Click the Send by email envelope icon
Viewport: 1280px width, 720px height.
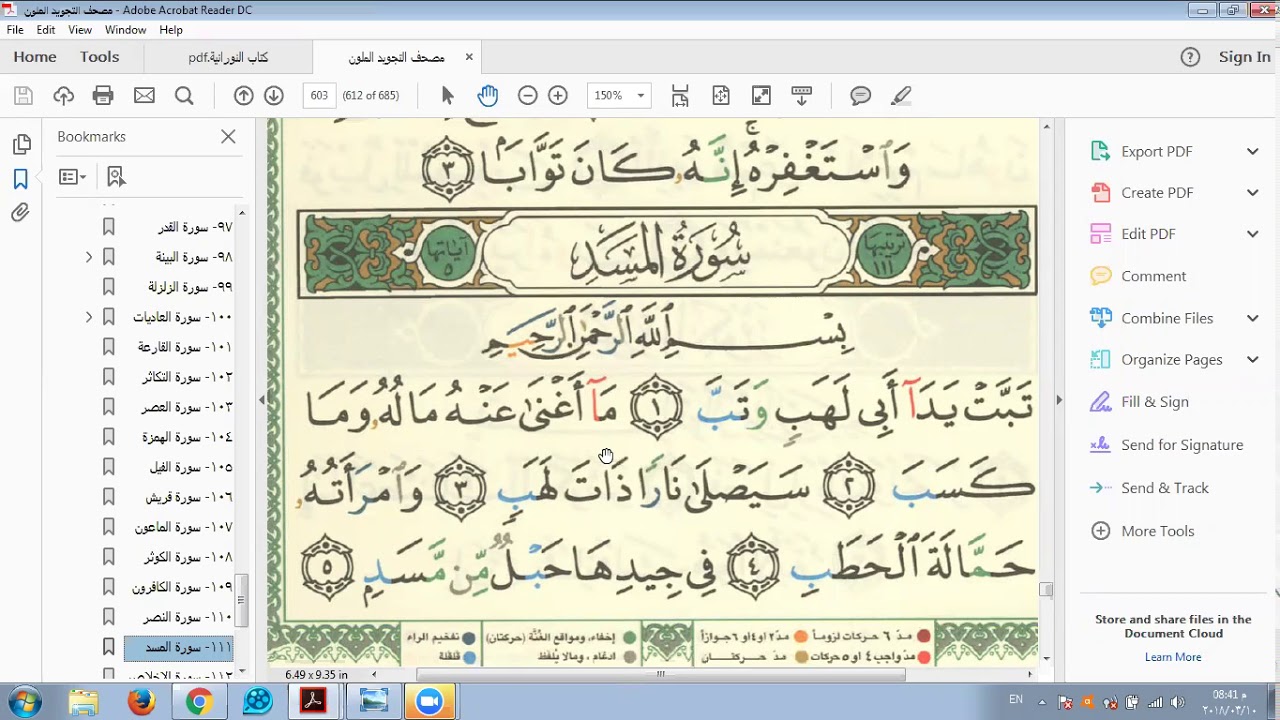[x=144, y=96]
